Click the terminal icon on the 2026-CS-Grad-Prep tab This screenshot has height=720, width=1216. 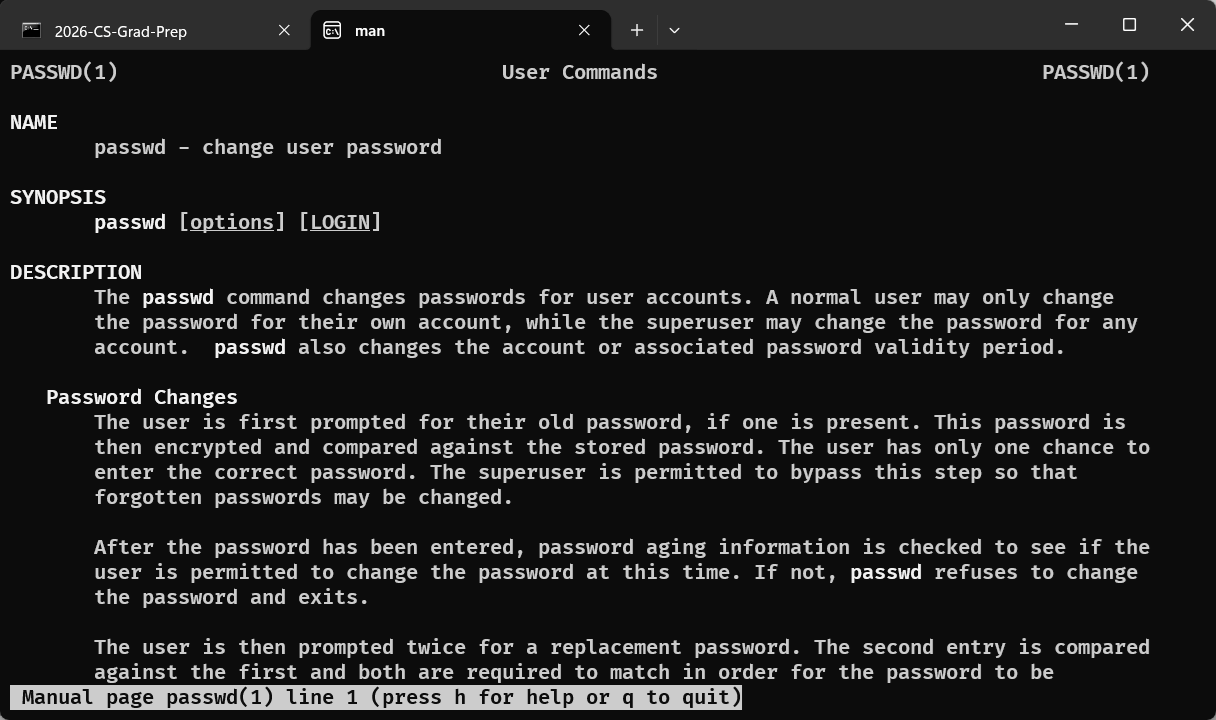pos(32,30)
